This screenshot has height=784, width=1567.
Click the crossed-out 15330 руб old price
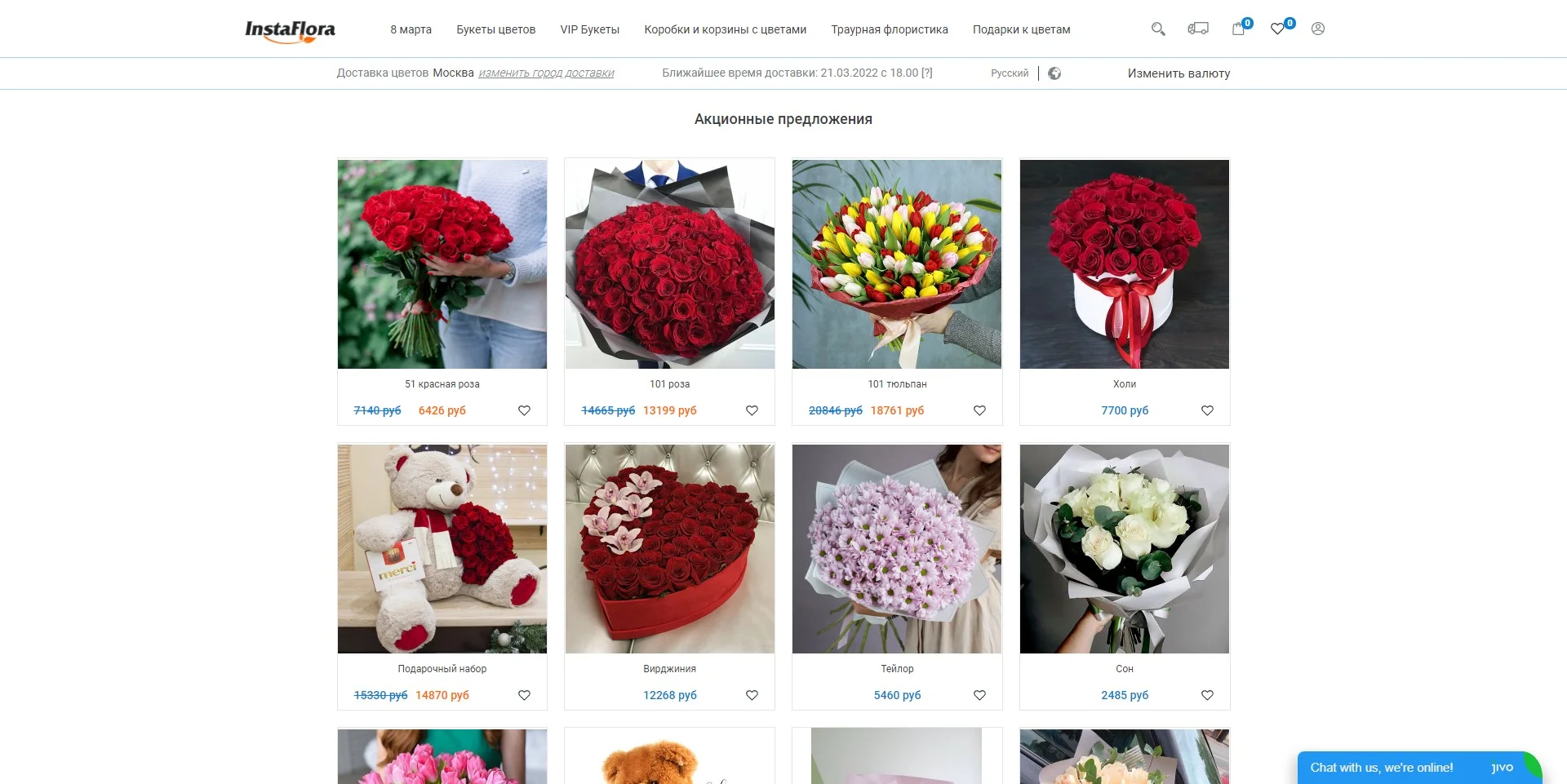[380, 695]
